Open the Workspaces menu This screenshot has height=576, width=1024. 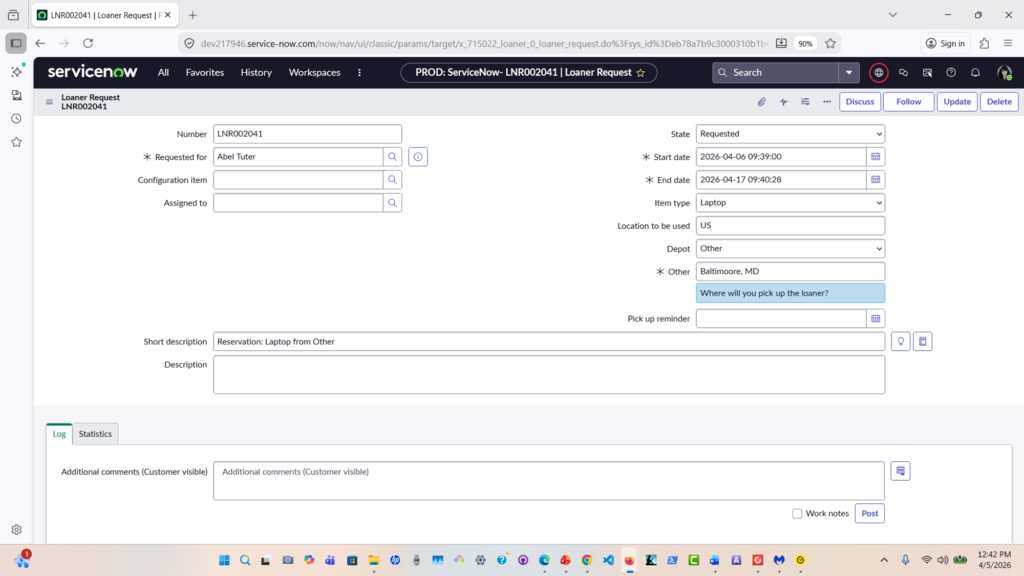pyautogui.click(x=314, y=73)
